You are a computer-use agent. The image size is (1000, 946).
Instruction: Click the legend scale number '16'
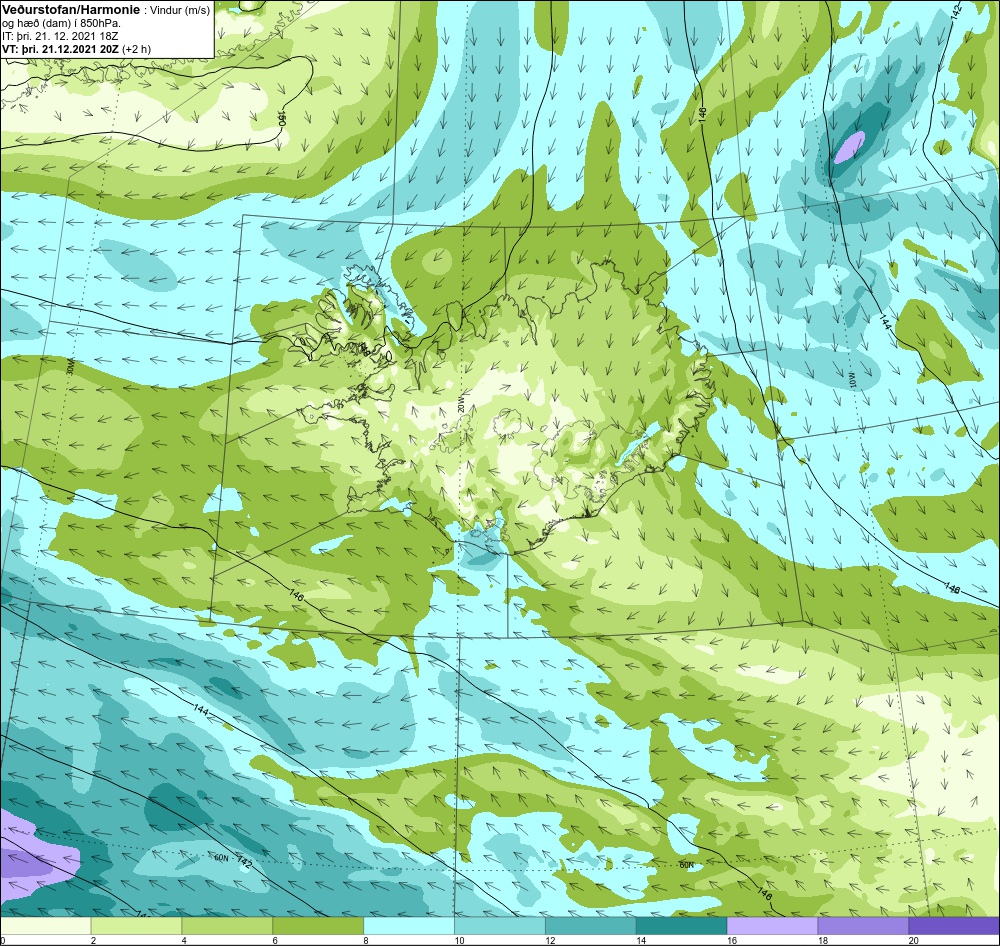(732, 940)
